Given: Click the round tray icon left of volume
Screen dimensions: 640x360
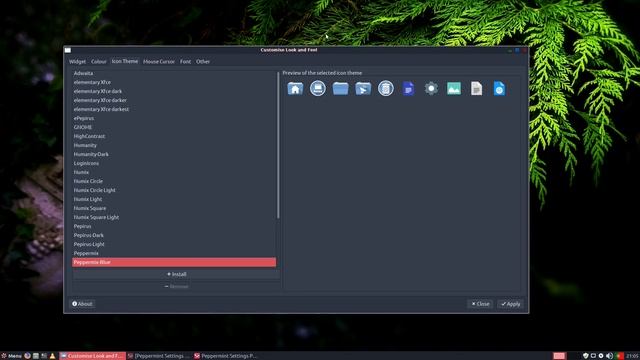Looking at the screenshot, I should 601,356.
